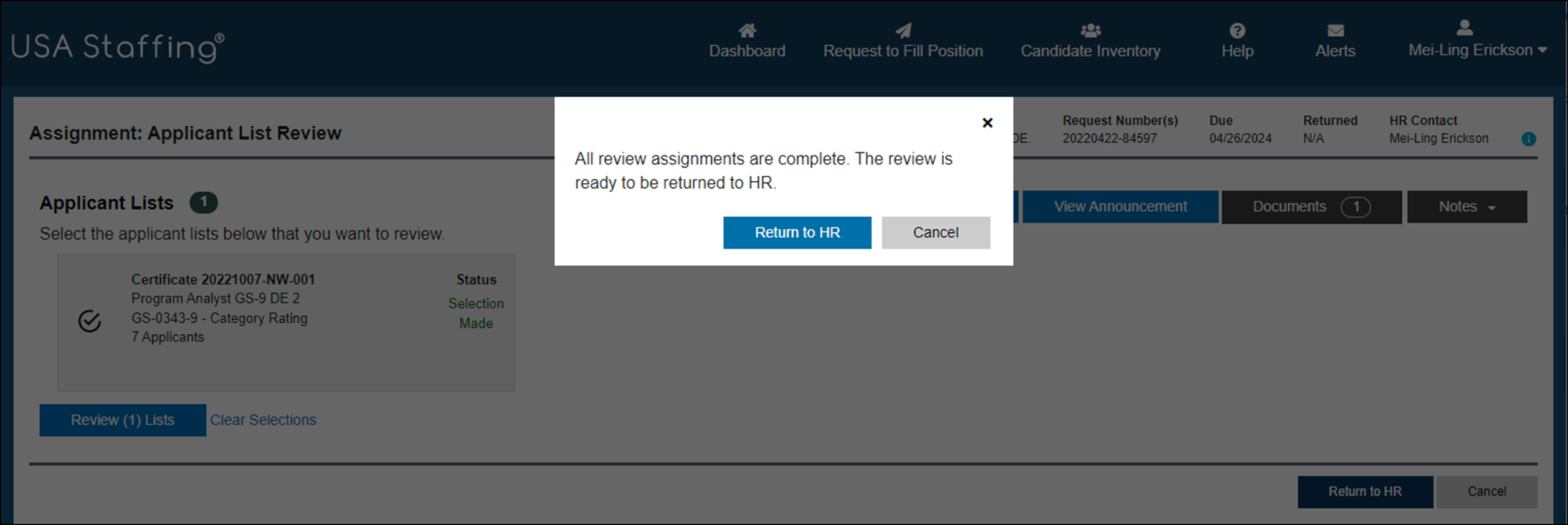Click the Applicant Lists count badge
The image size is (1568, 525).
(204, 202)
